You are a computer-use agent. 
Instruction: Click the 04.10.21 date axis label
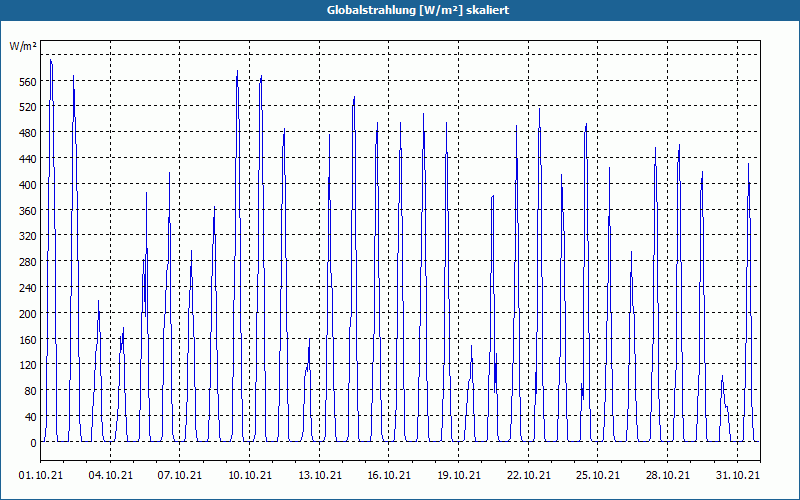coord(110,476)
